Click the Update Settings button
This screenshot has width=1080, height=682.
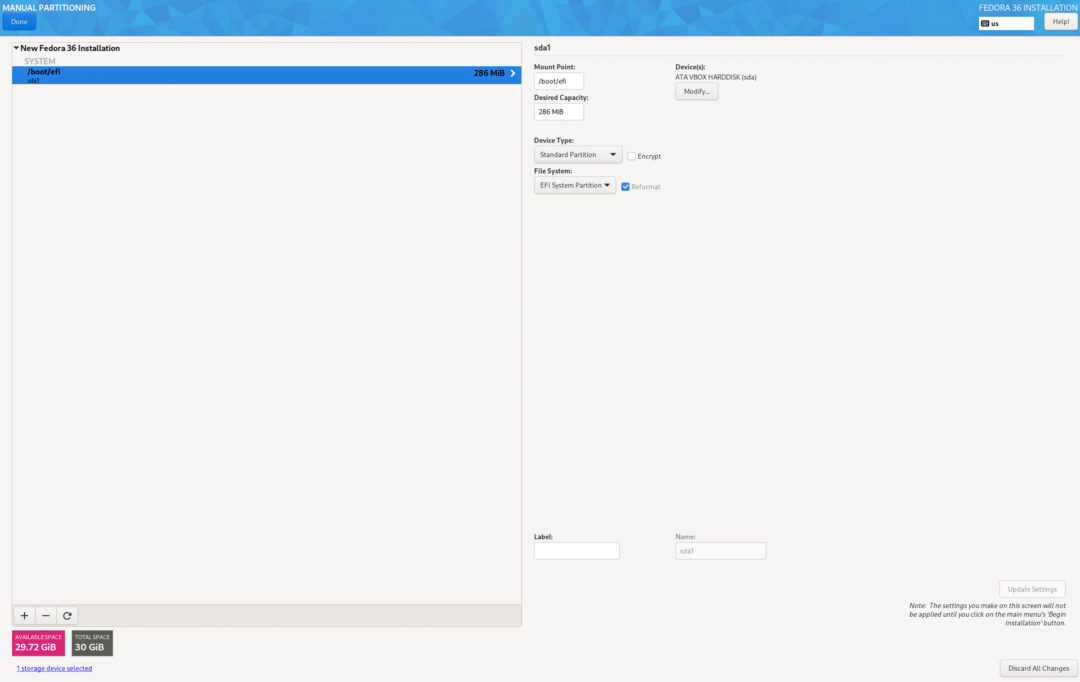click(1032, 589)
